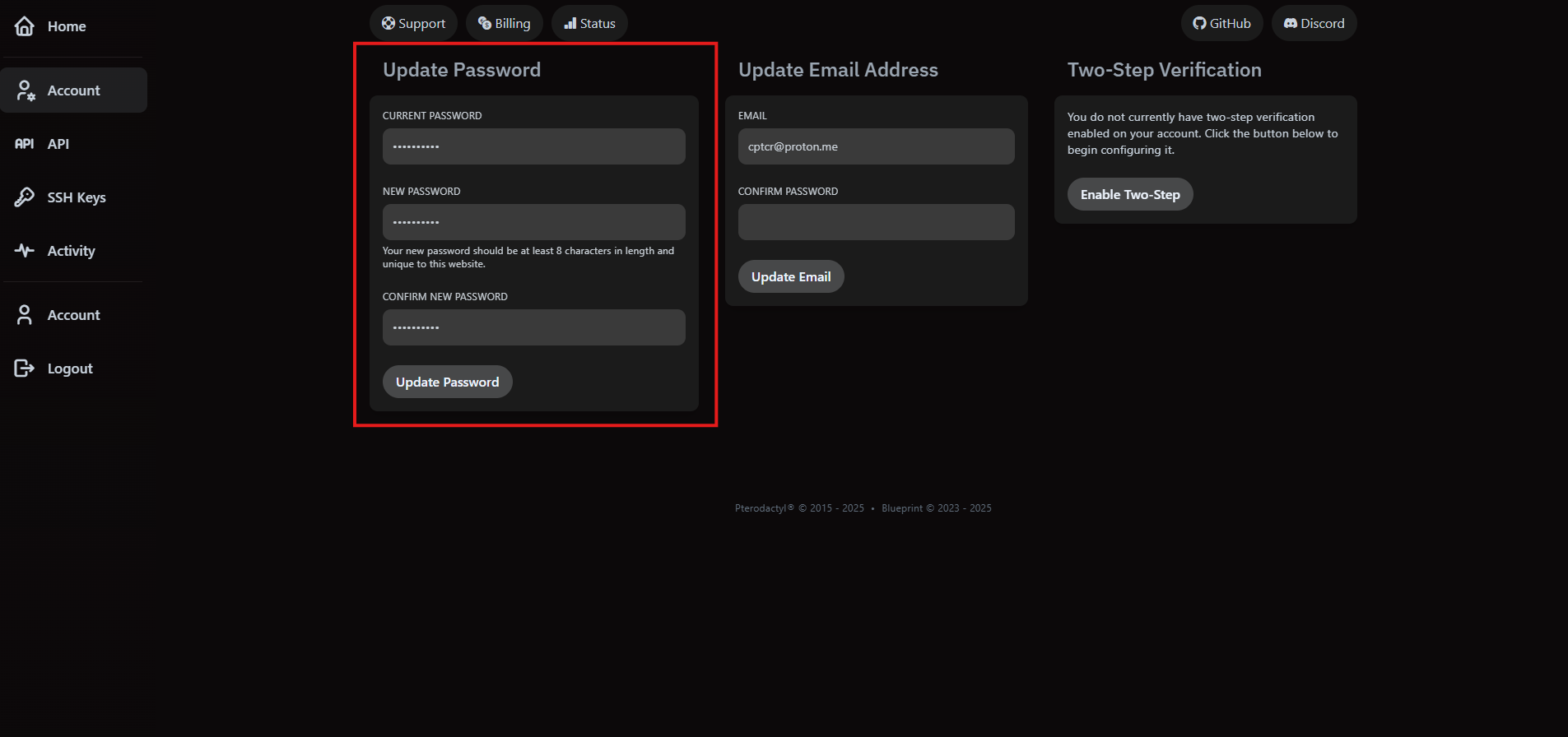The height and width of the screenshot is (737, 1568).
Task: Open the Support link text
Action: [x=421, y=24]
